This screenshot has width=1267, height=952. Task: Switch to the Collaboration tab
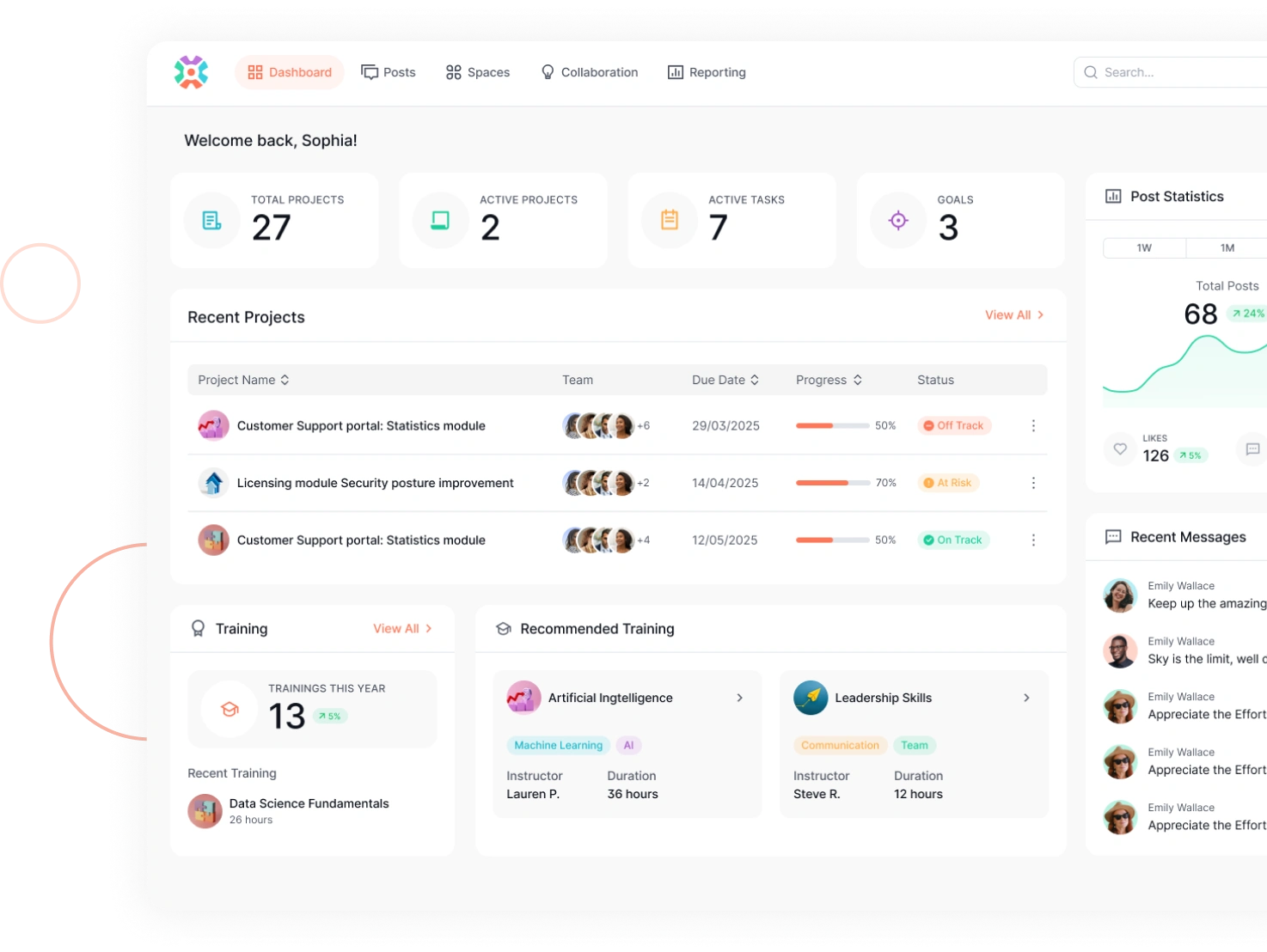click(x=589, y=72)
